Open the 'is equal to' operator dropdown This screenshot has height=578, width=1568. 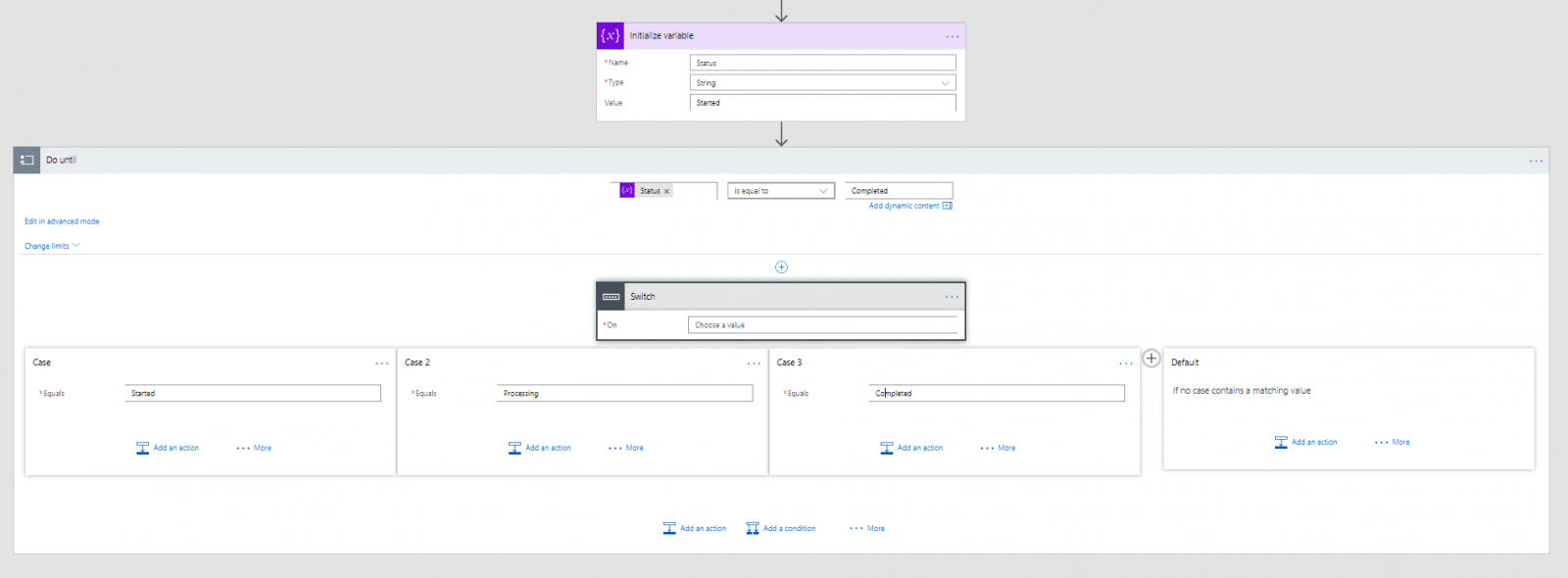(x=781, y=191)
